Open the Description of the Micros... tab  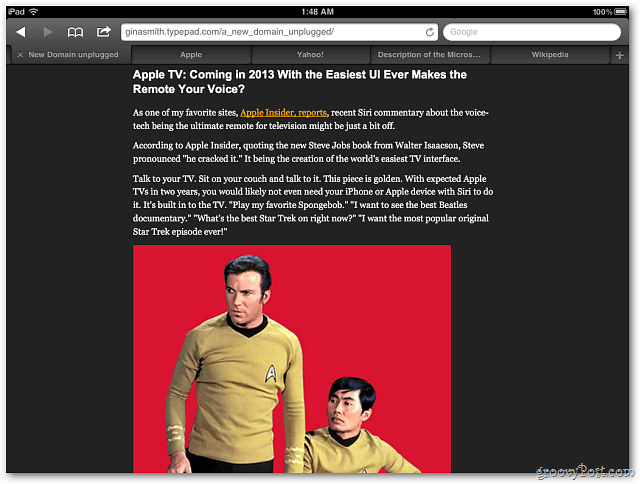[429, 55]
